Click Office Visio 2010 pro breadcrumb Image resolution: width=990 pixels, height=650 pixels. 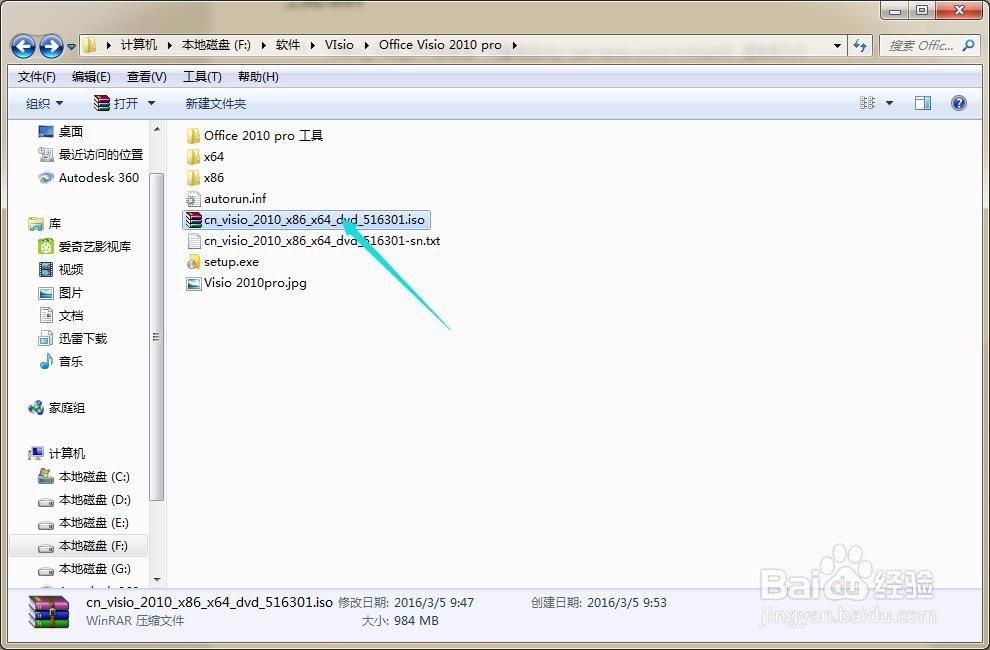point(440,45)
